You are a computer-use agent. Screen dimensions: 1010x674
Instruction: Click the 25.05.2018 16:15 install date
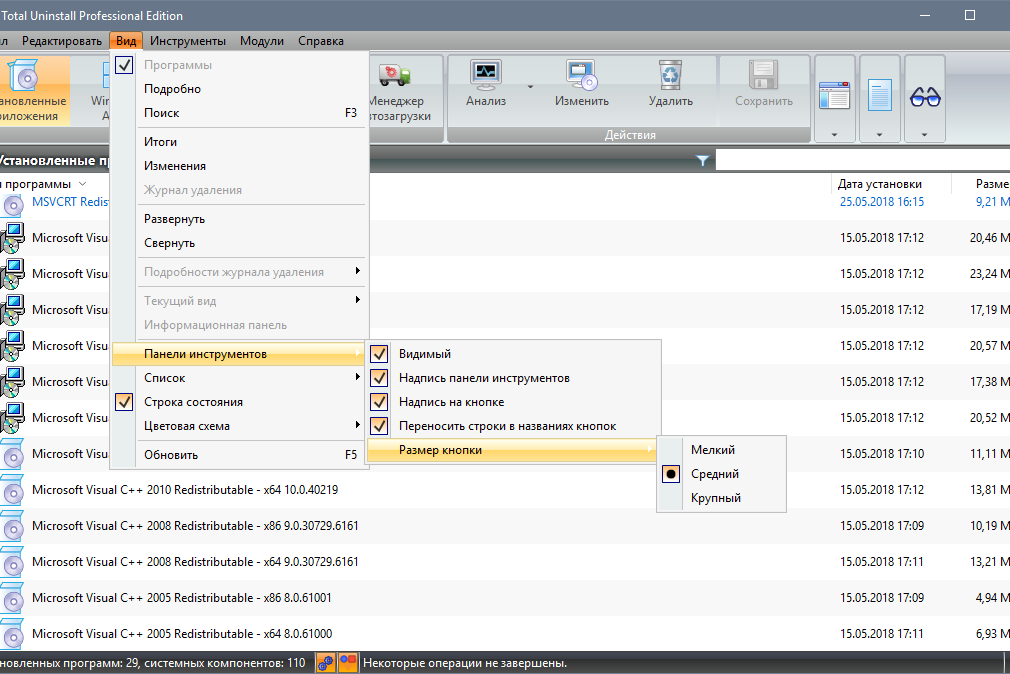click(882, 202)
